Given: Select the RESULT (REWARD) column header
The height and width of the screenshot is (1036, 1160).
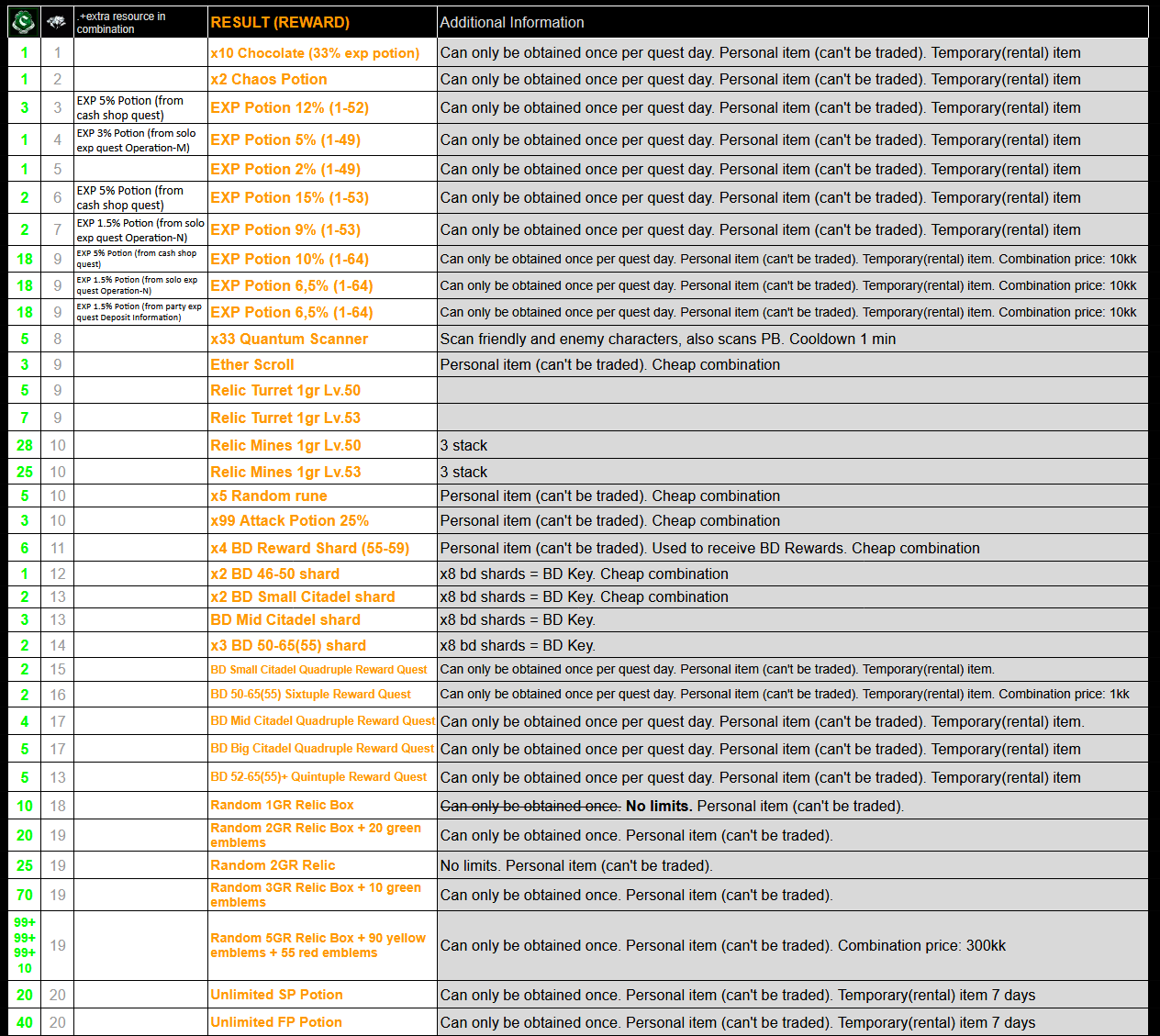Looking at the screenshot, I should [280, 22].
